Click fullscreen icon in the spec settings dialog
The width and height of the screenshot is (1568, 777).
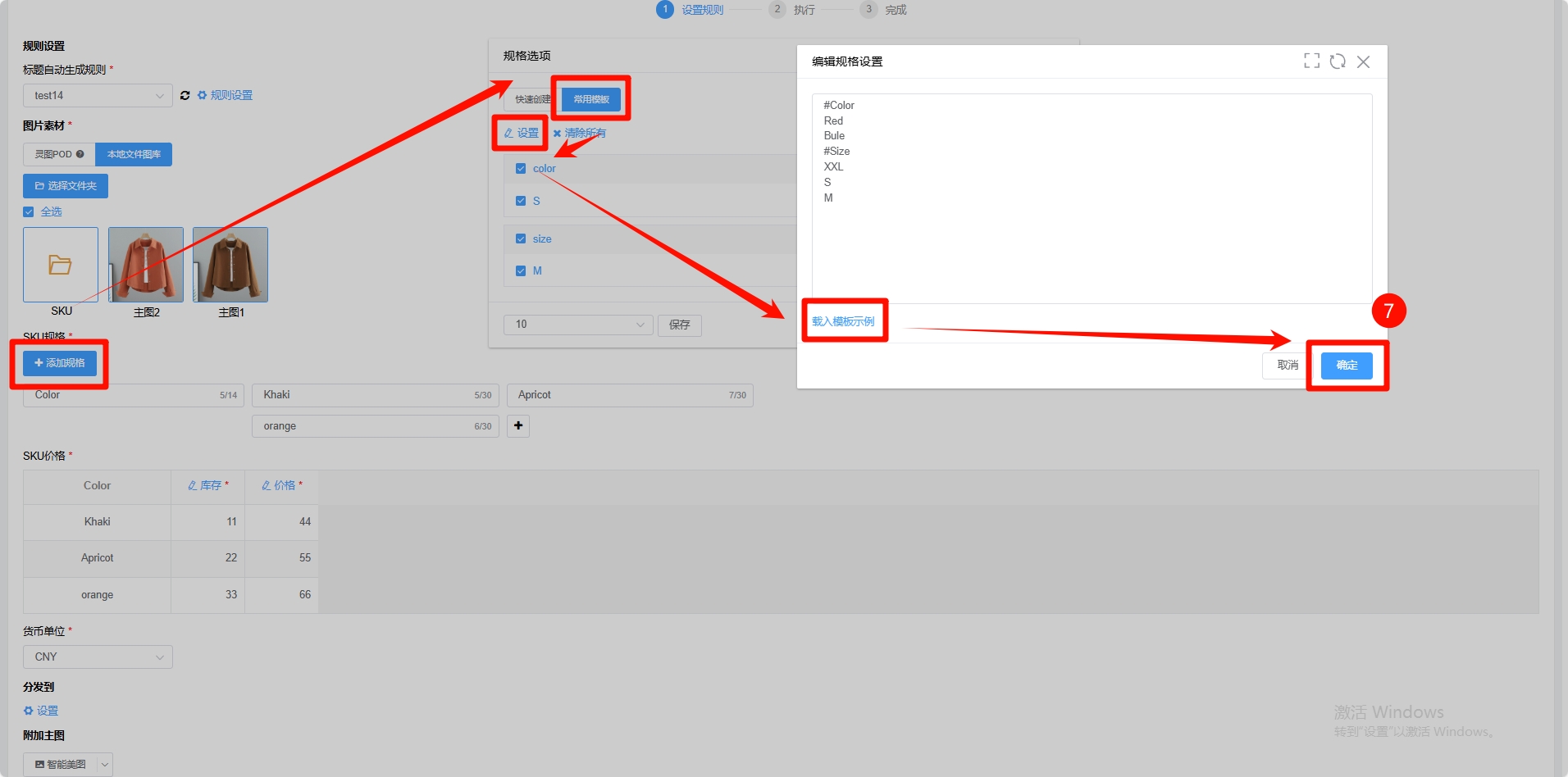pos(1311,61)
